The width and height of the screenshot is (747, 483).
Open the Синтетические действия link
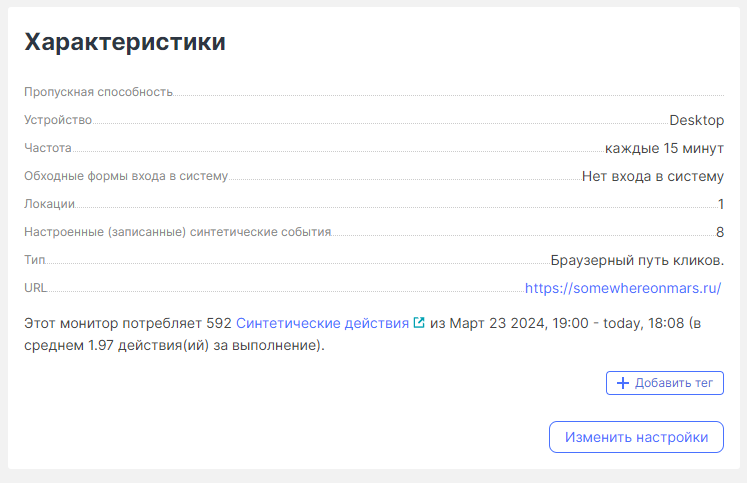(323, 323)
